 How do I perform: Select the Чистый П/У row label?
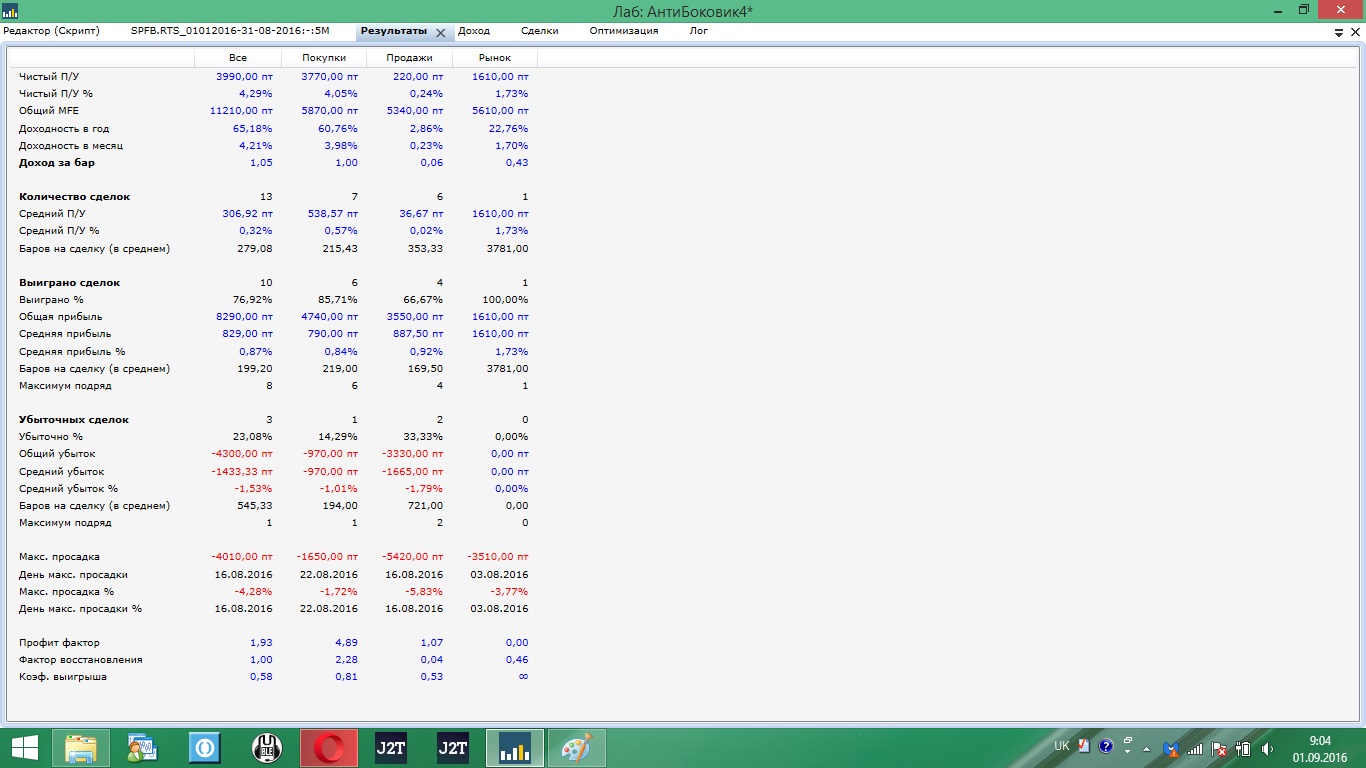tap(50, 76)
